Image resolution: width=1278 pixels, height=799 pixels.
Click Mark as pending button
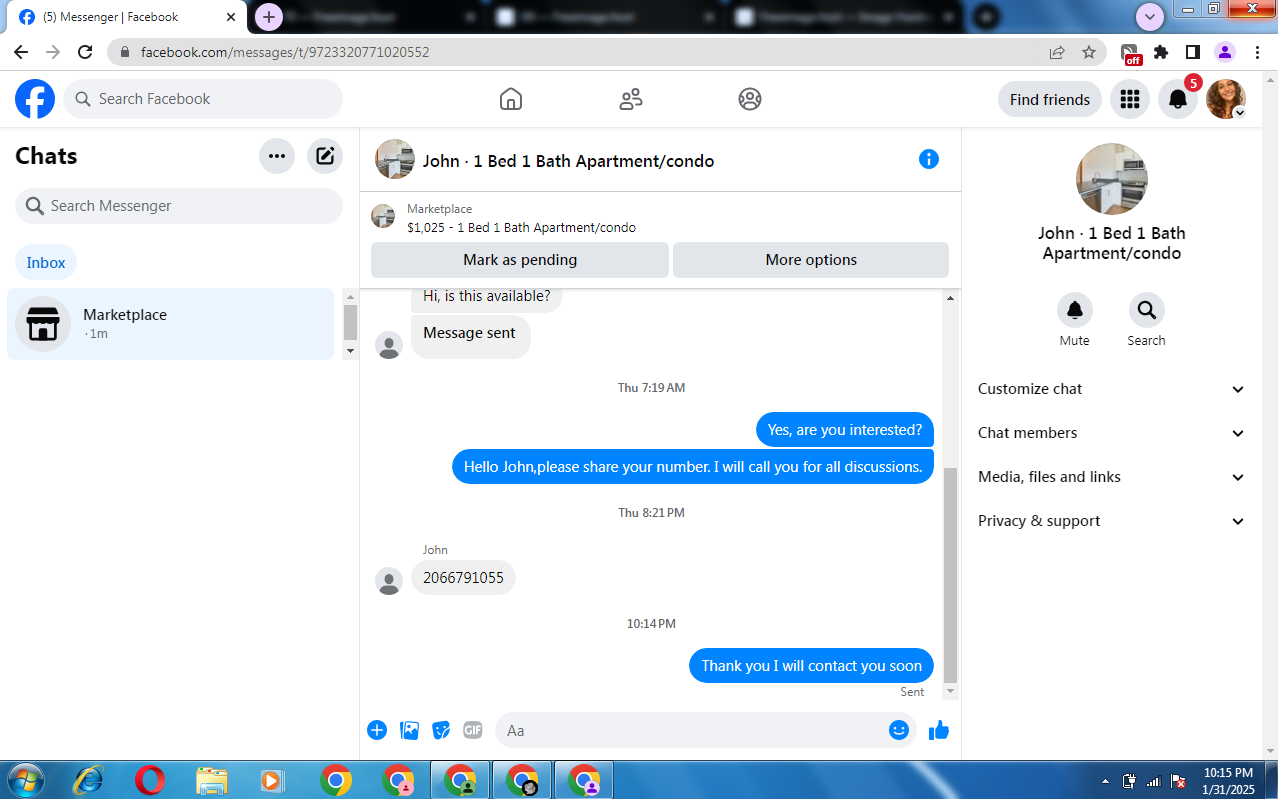tap(520, 260)
